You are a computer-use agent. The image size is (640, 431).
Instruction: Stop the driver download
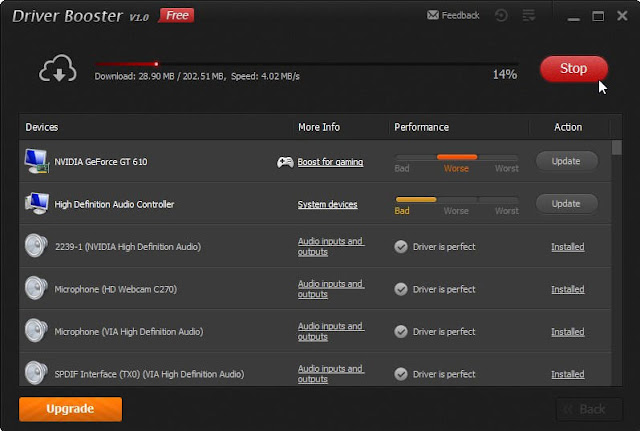point(574,69)
